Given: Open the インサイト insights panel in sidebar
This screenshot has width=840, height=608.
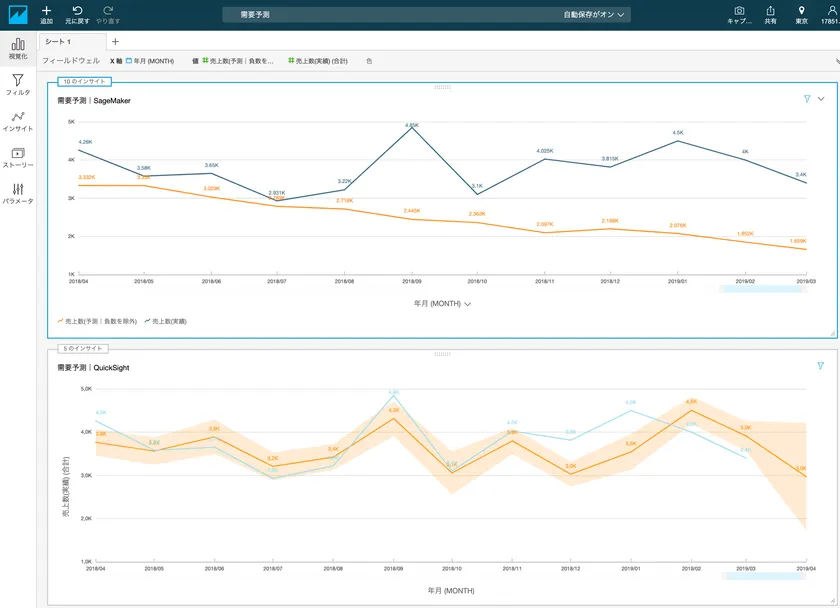Looking at the screenshot, I should coord(18,121).
